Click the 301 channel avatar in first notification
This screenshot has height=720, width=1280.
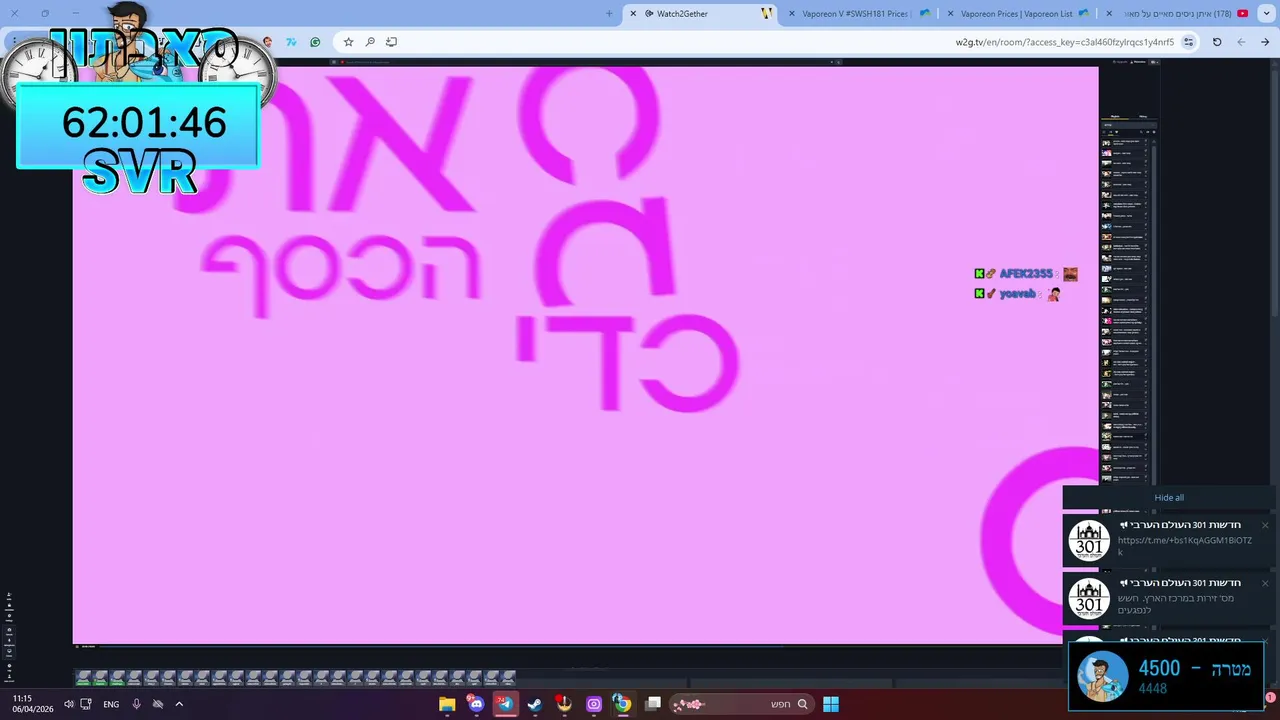(1089, 541)
